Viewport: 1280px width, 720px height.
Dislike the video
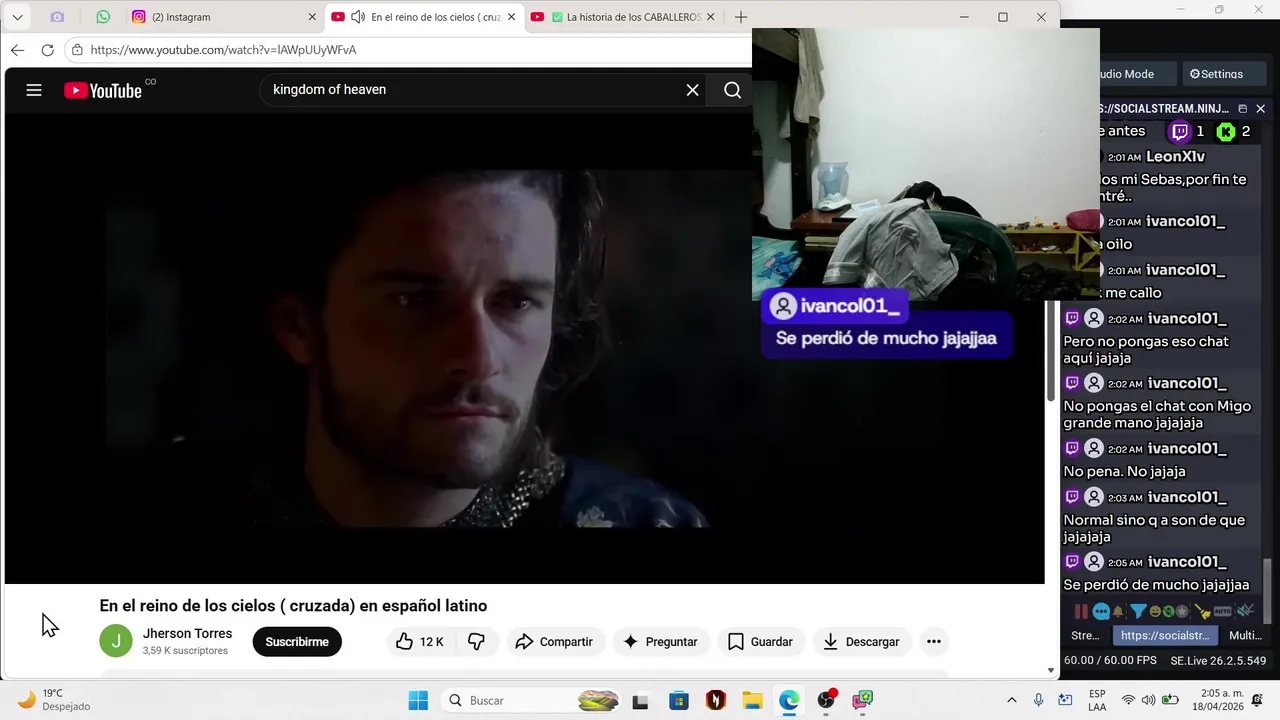click(476, 642)
